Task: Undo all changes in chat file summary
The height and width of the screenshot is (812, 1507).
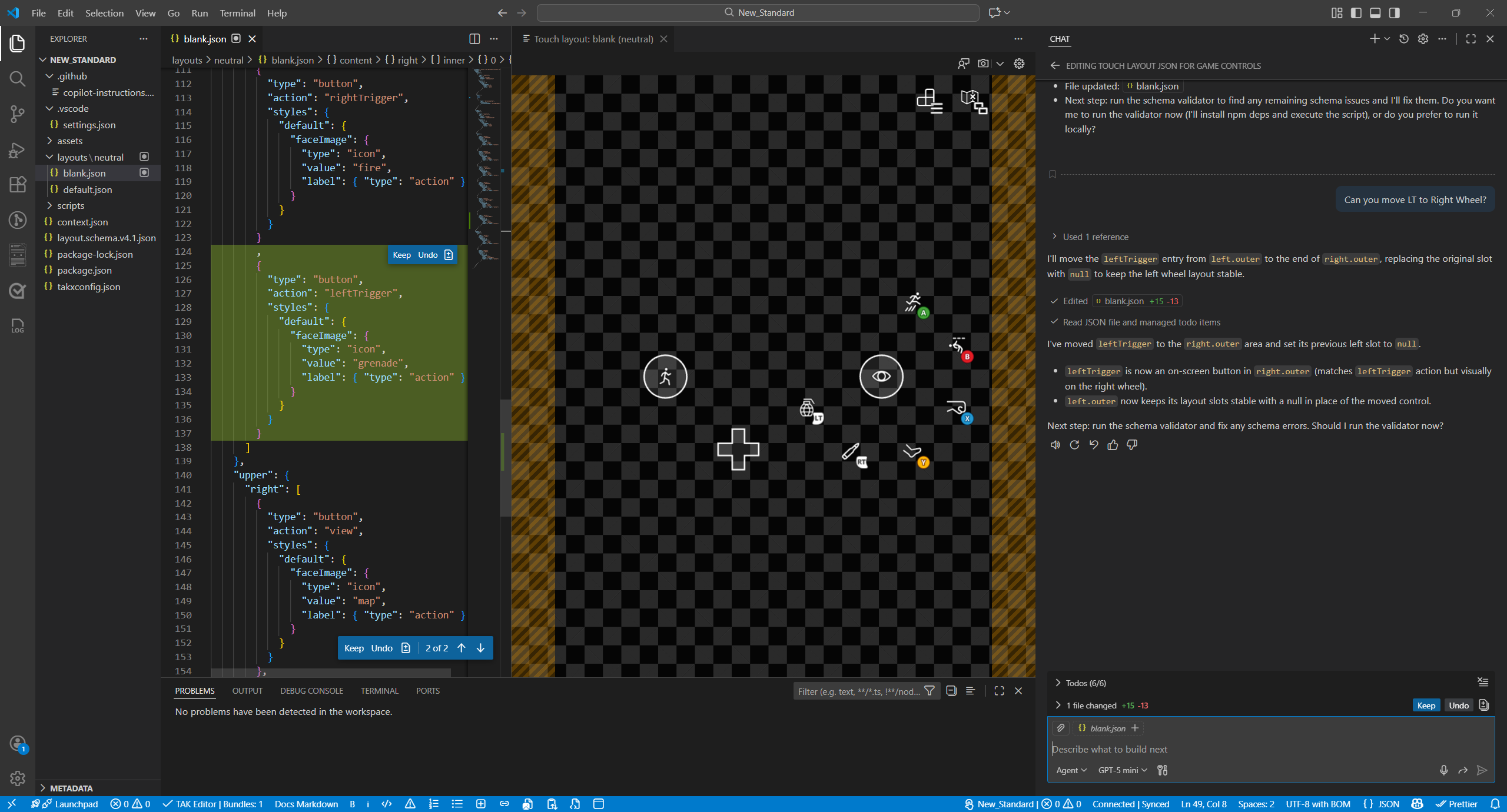Action: pos(1459,705)
